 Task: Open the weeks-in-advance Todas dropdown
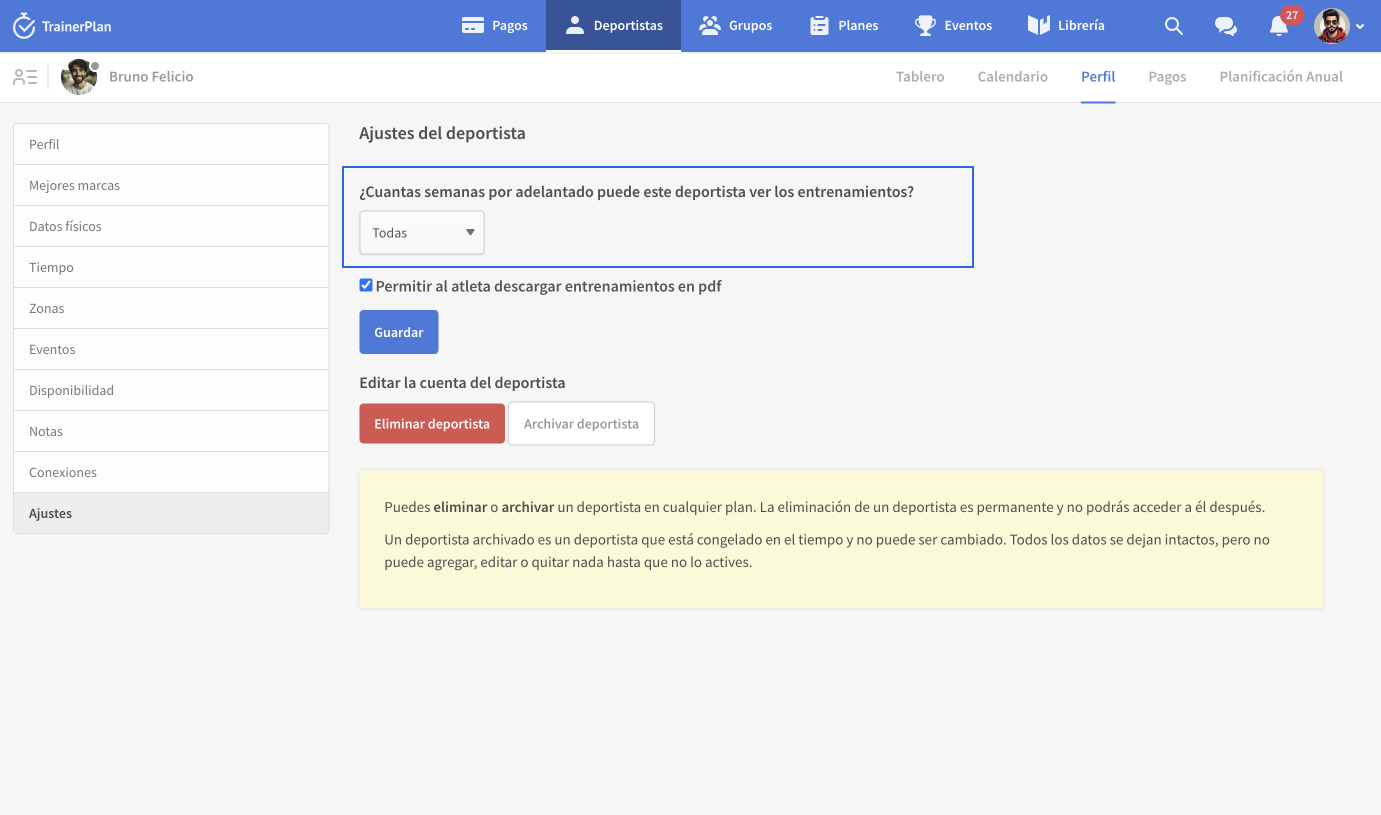(422, 233)
